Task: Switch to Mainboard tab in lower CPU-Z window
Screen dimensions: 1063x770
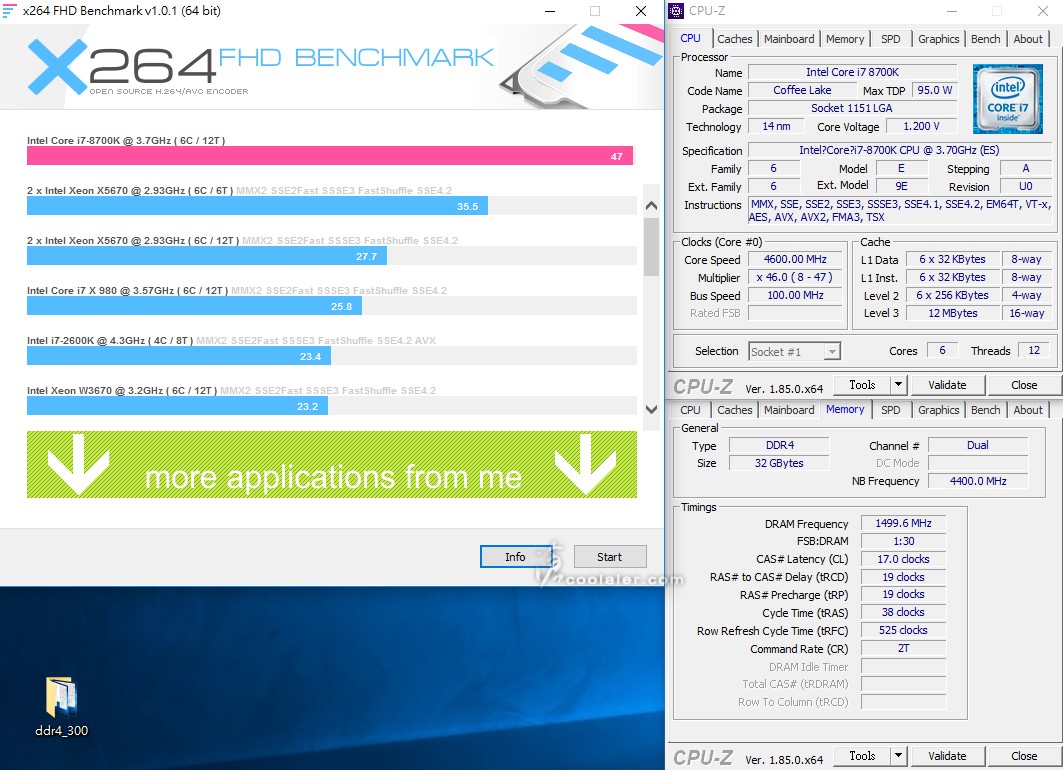Action: click(x=789, y=410)
